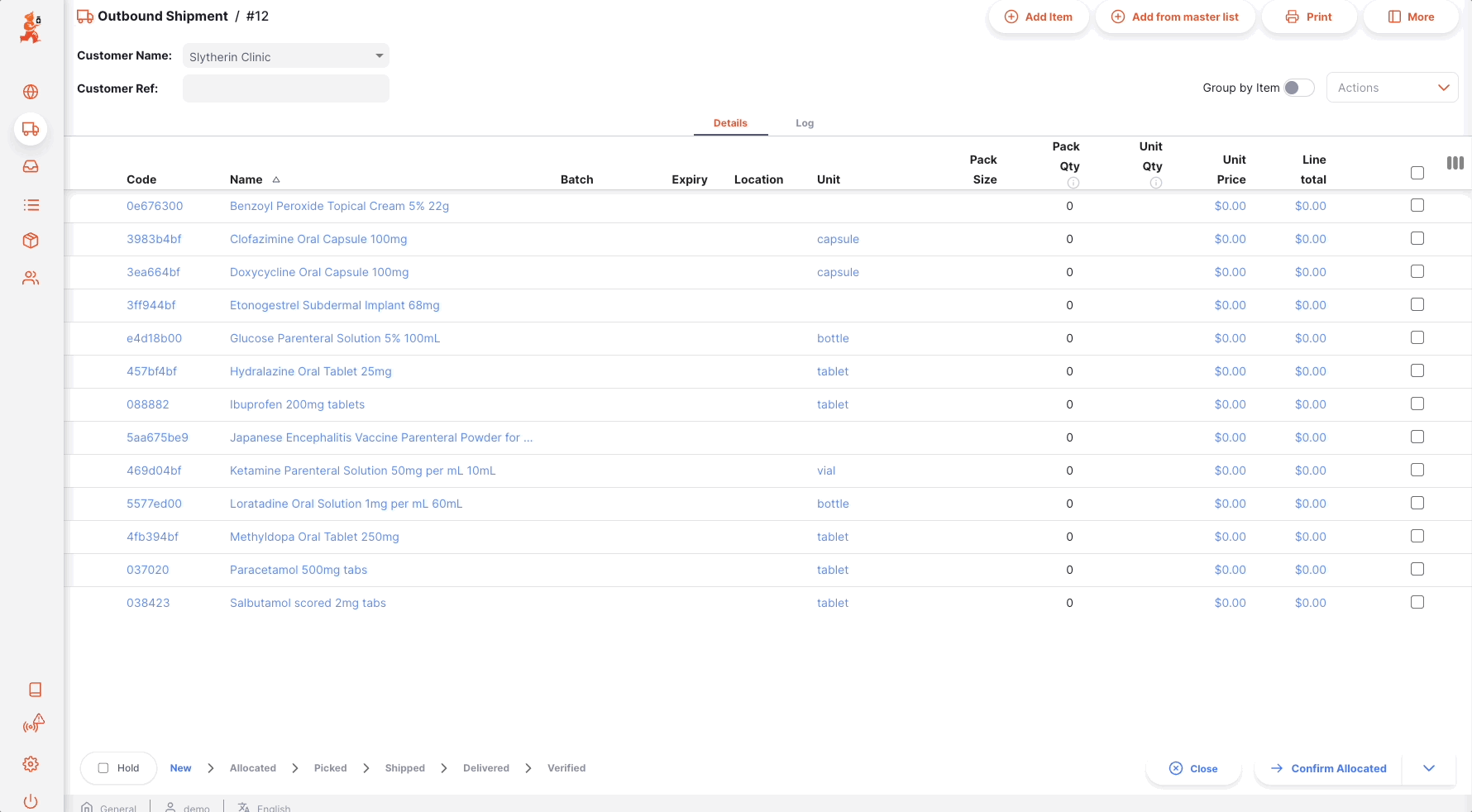Open the Actions dropdown
Viewport: 1472px width, 812px height.
coord(1392,88)
